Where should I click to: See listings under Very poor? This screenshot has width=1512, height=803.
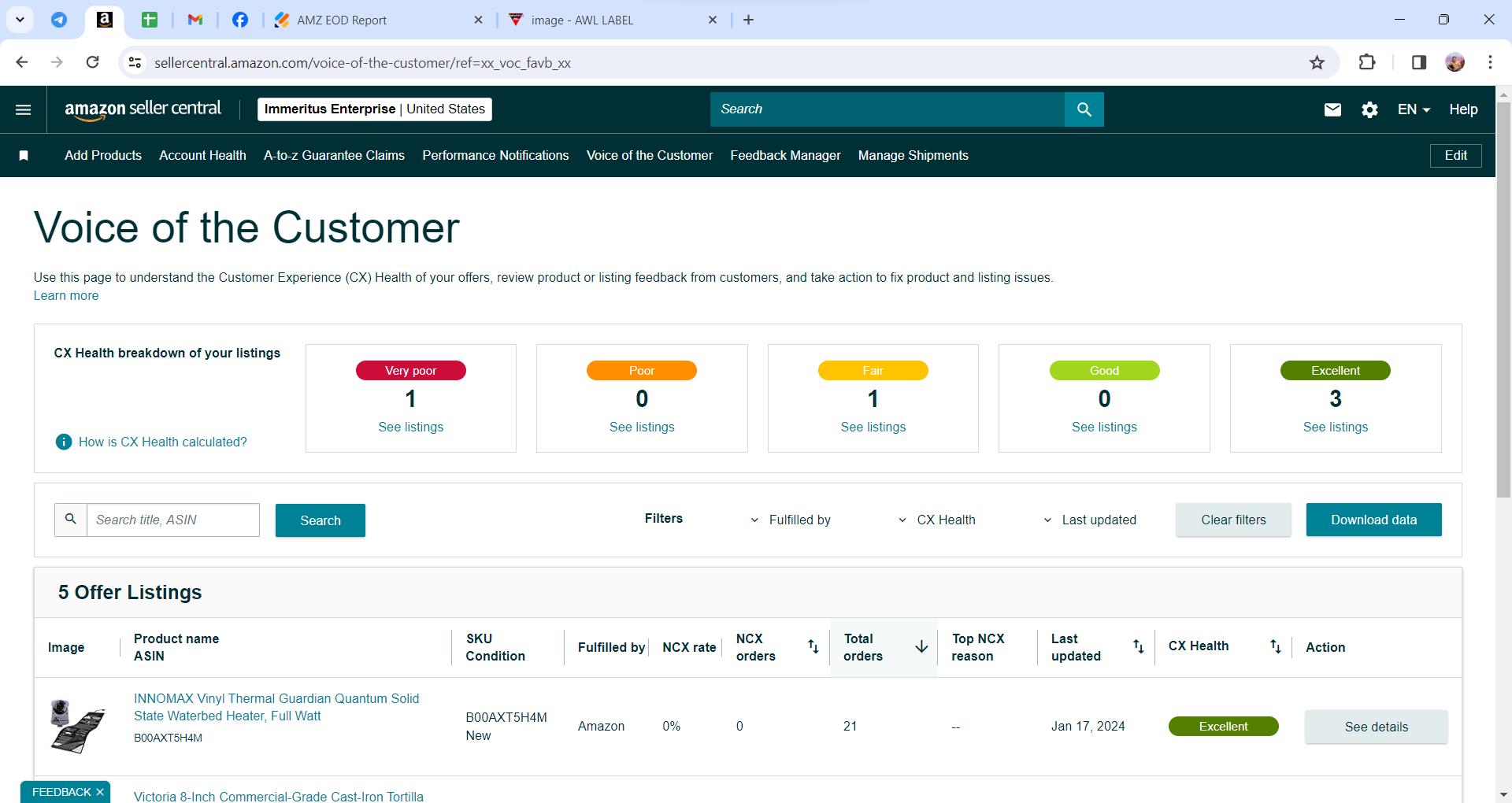point(411,427)
